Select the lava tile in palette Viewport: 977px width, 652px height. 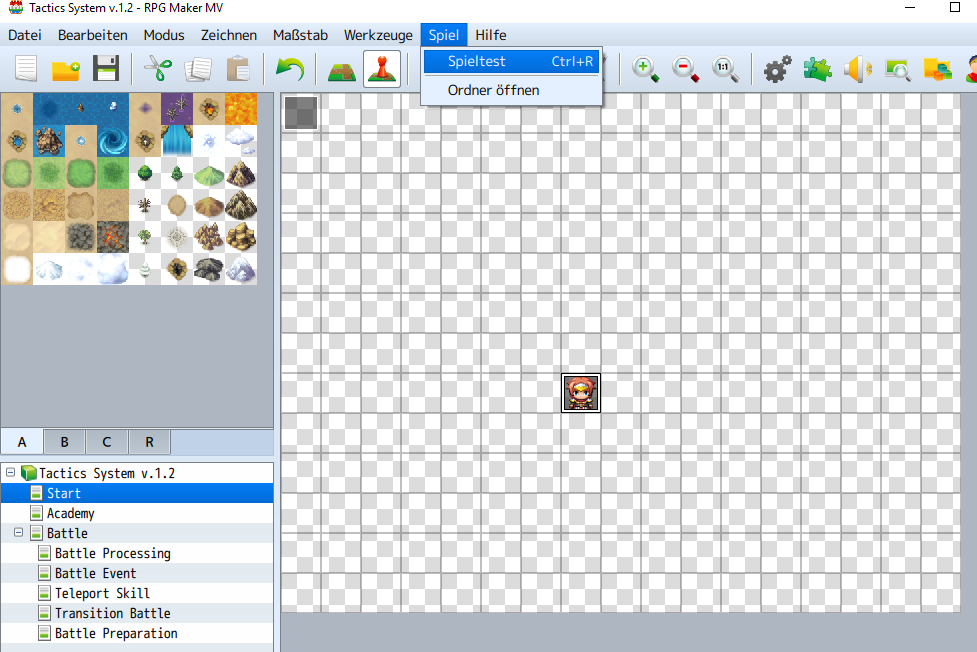pos(241,109)
